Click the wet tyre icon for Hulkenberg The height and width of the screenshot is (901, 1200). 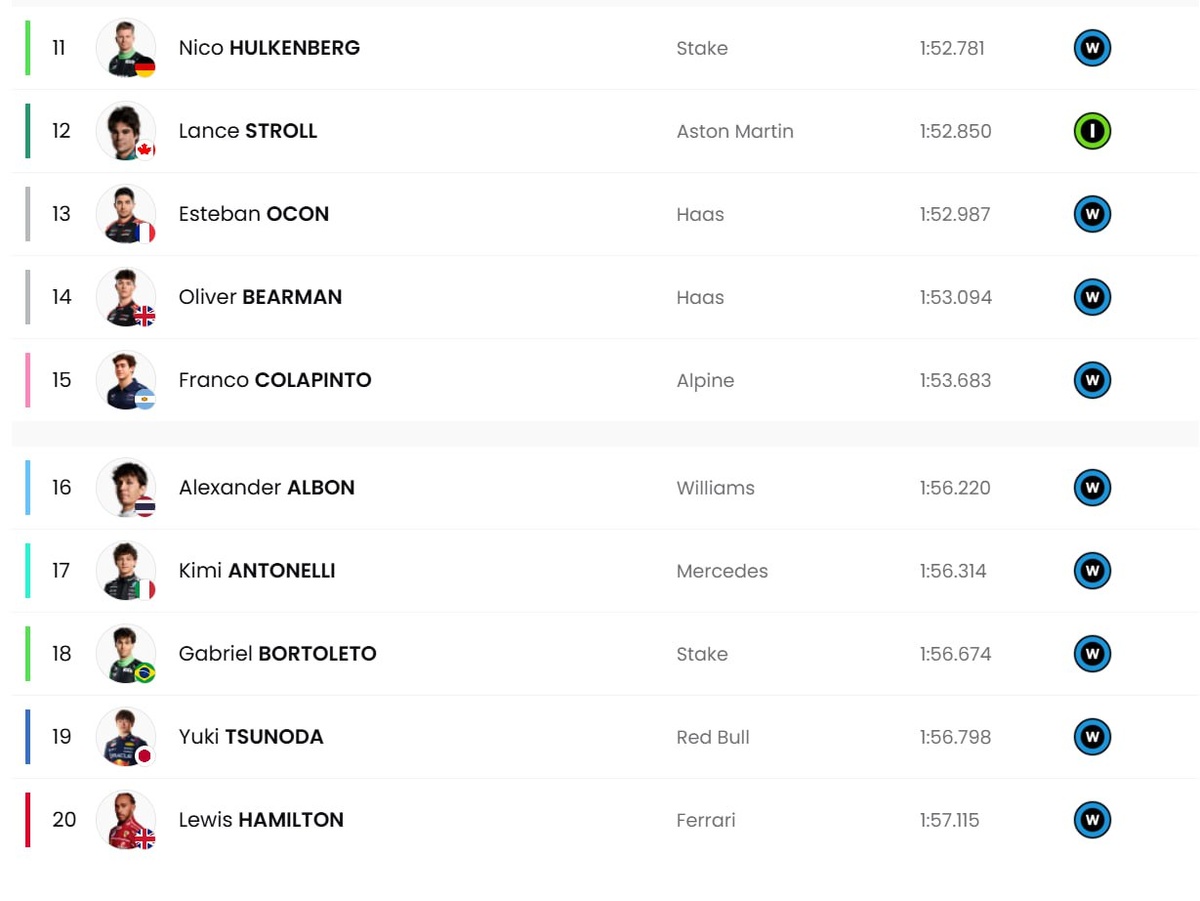coord(1092,48)
